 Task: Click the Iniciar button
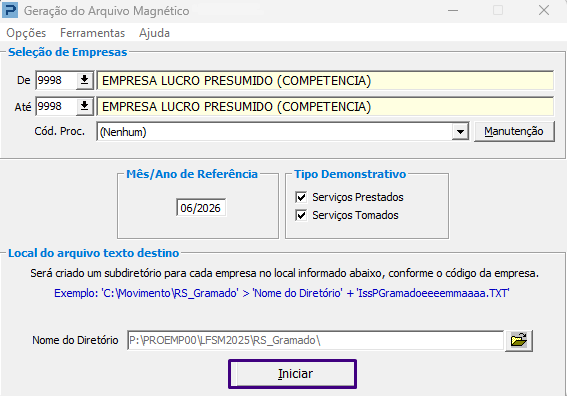[x=293, y=374]
